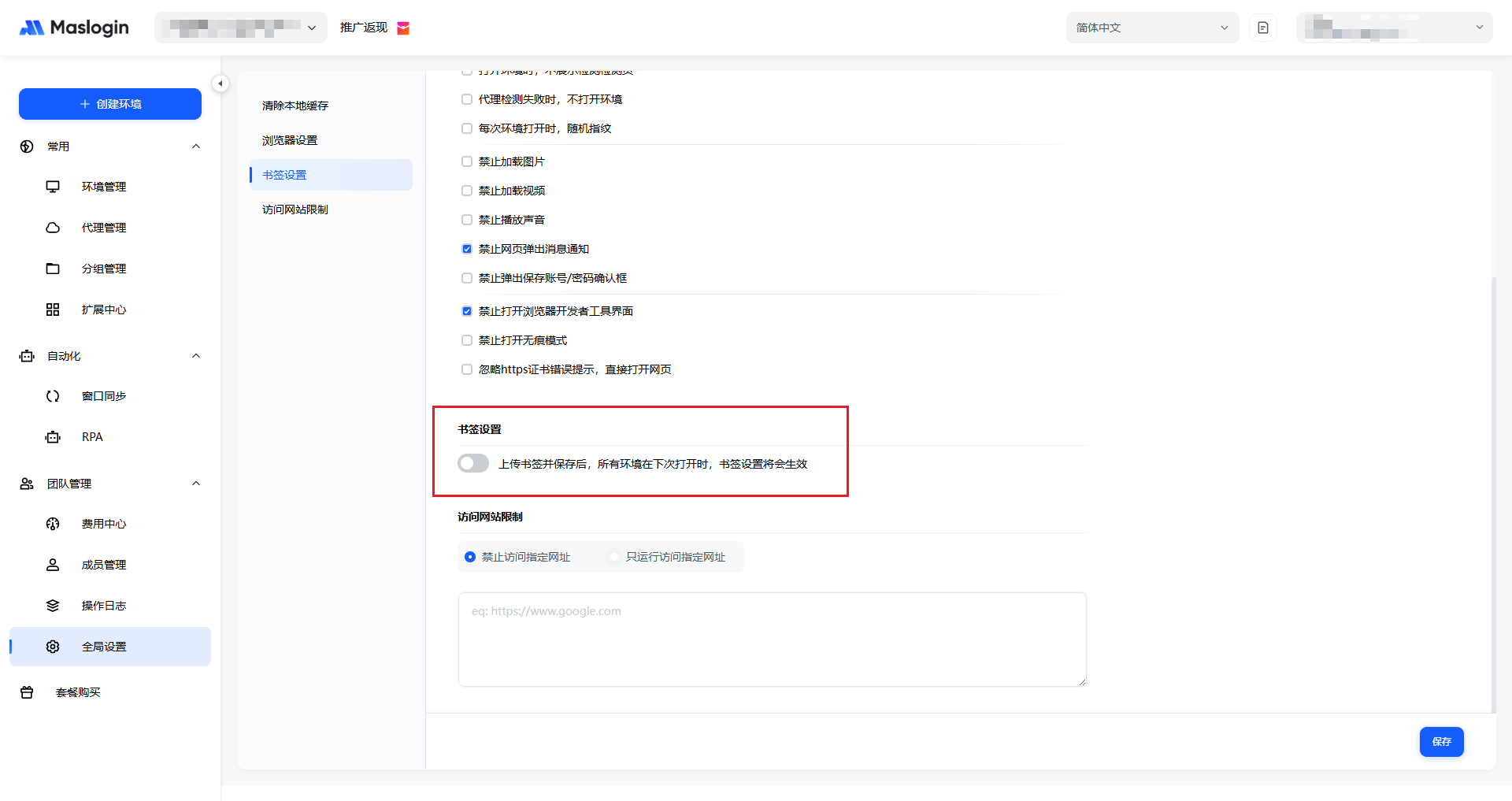Click the RPA robot icon

point(53,437)
